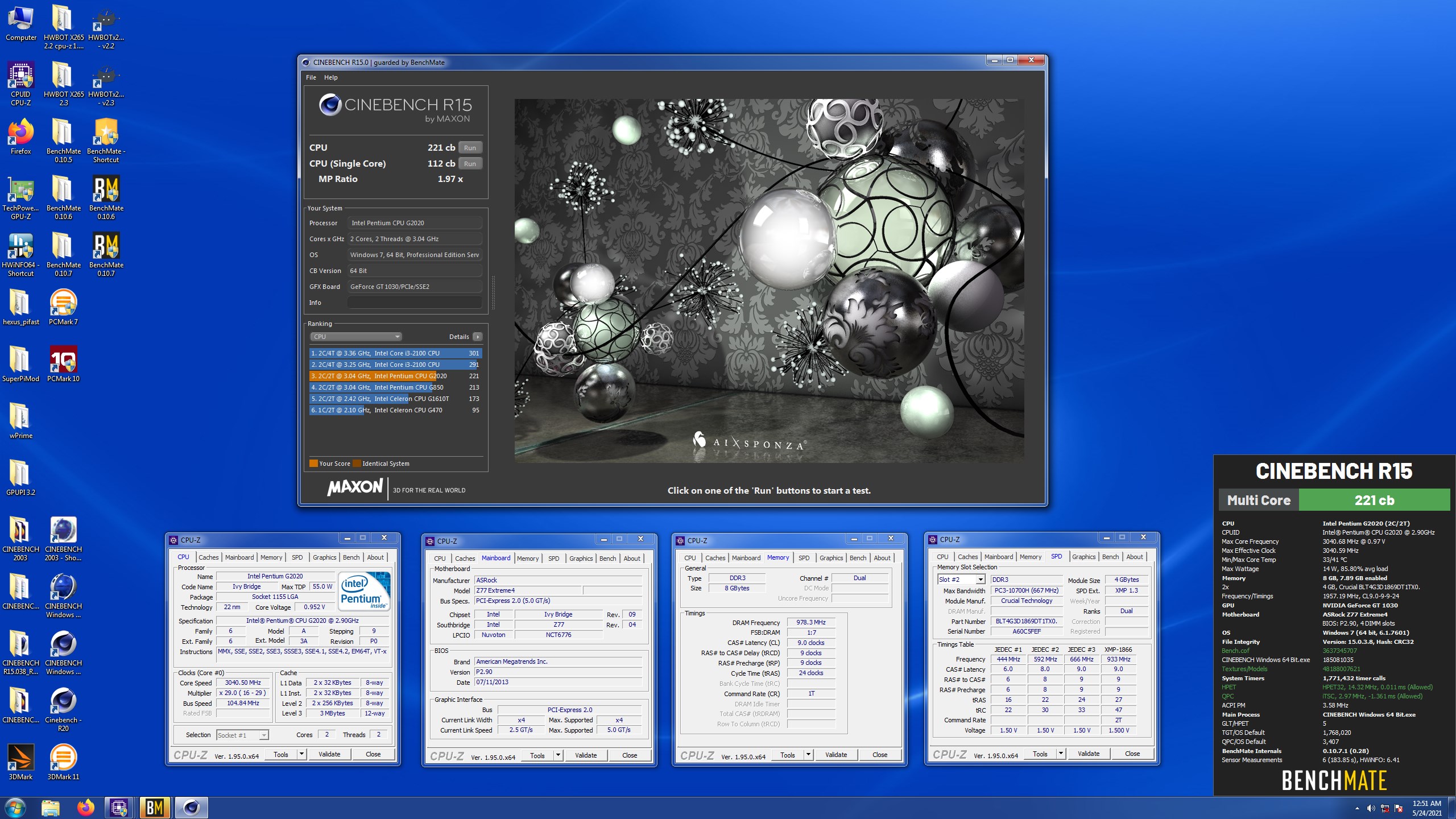Open the BenchMate 0.10.7 shortcut icon
This screenshot has width=1456, height=819.
(x=106, y=254)
